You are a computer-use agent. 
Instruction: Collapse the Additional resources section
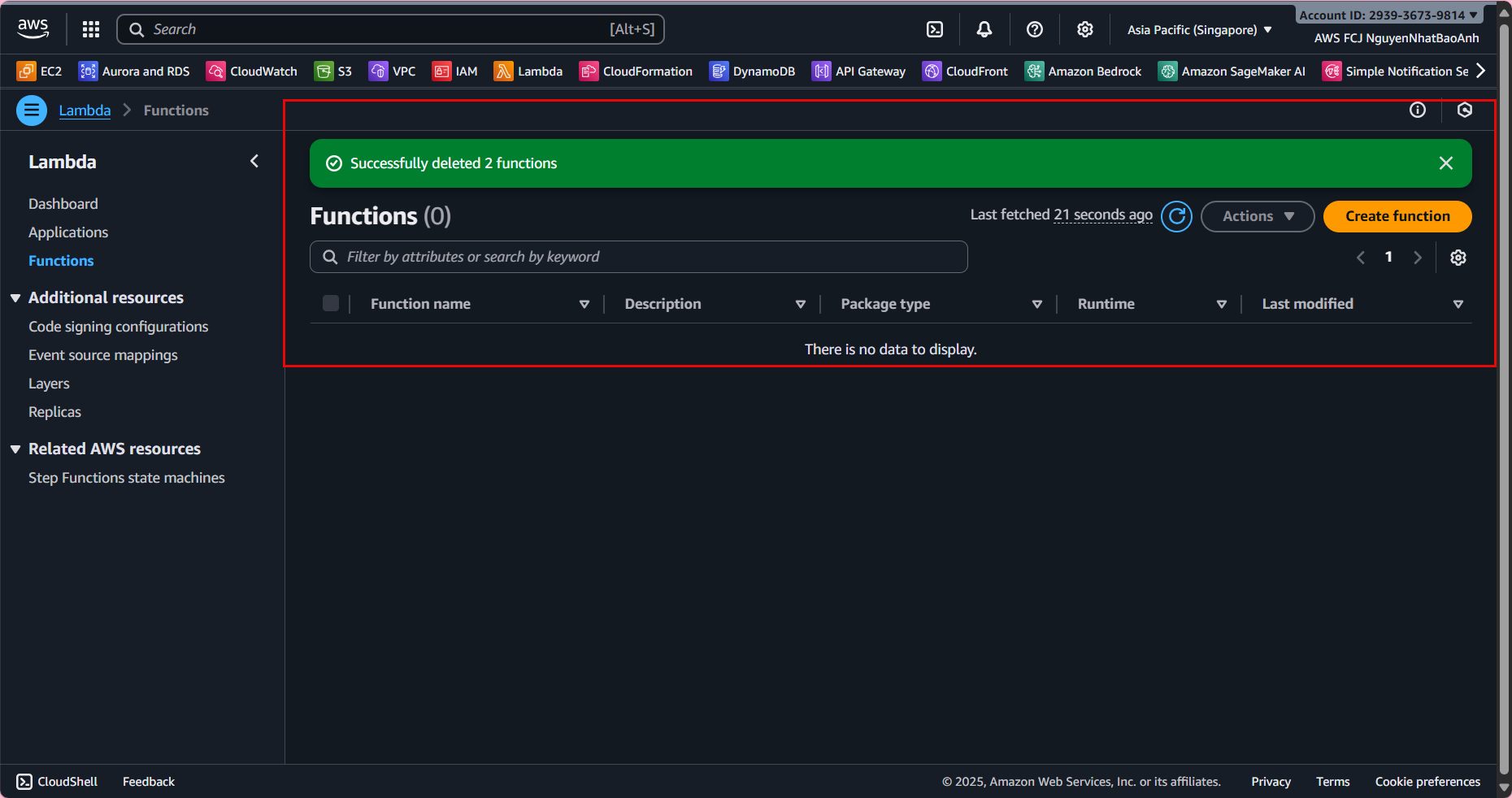point(15,298)
